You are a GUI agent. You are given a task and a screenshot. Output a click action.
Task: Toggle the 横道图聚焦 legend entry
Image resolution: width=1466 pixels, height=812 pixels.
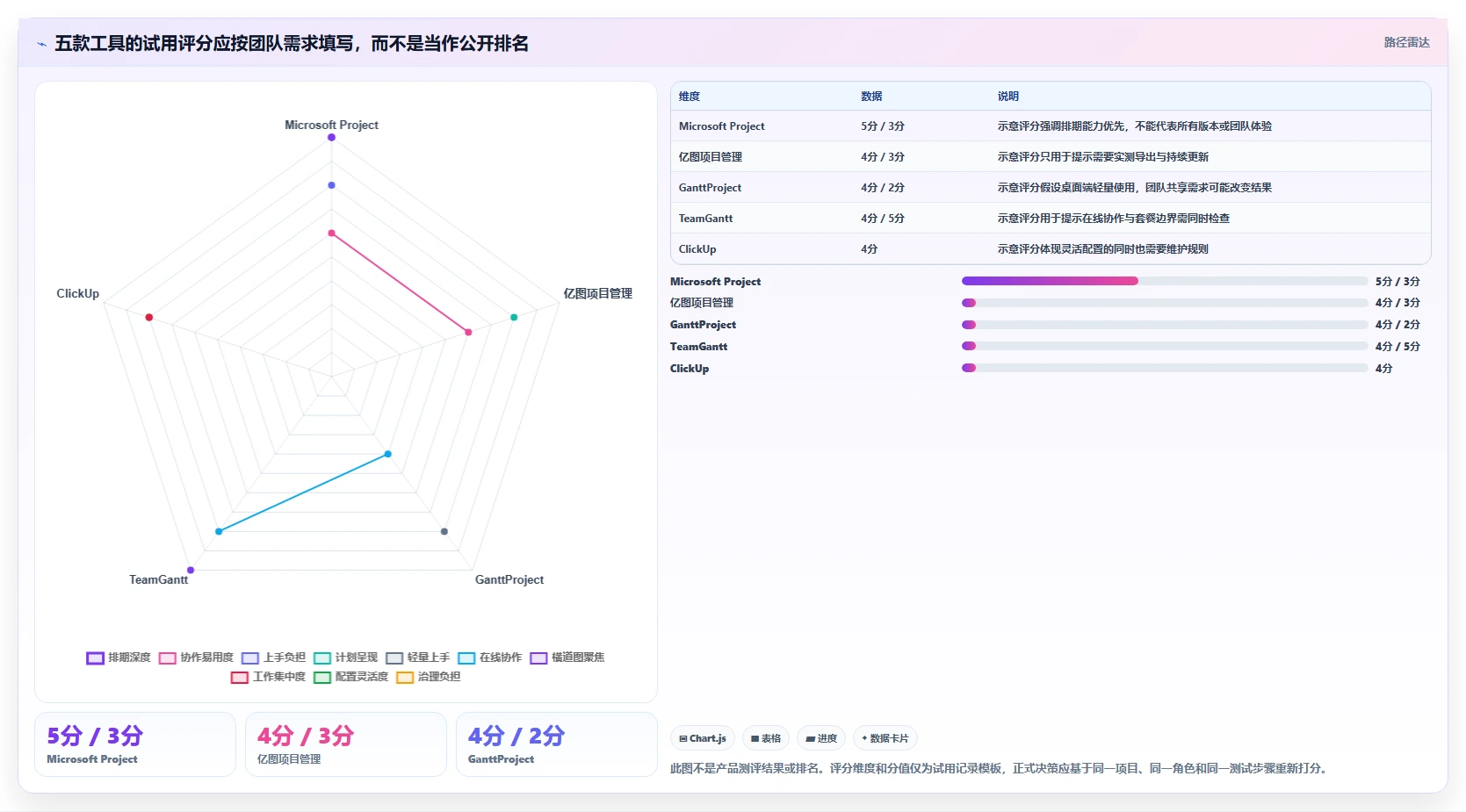click(567, 658)
